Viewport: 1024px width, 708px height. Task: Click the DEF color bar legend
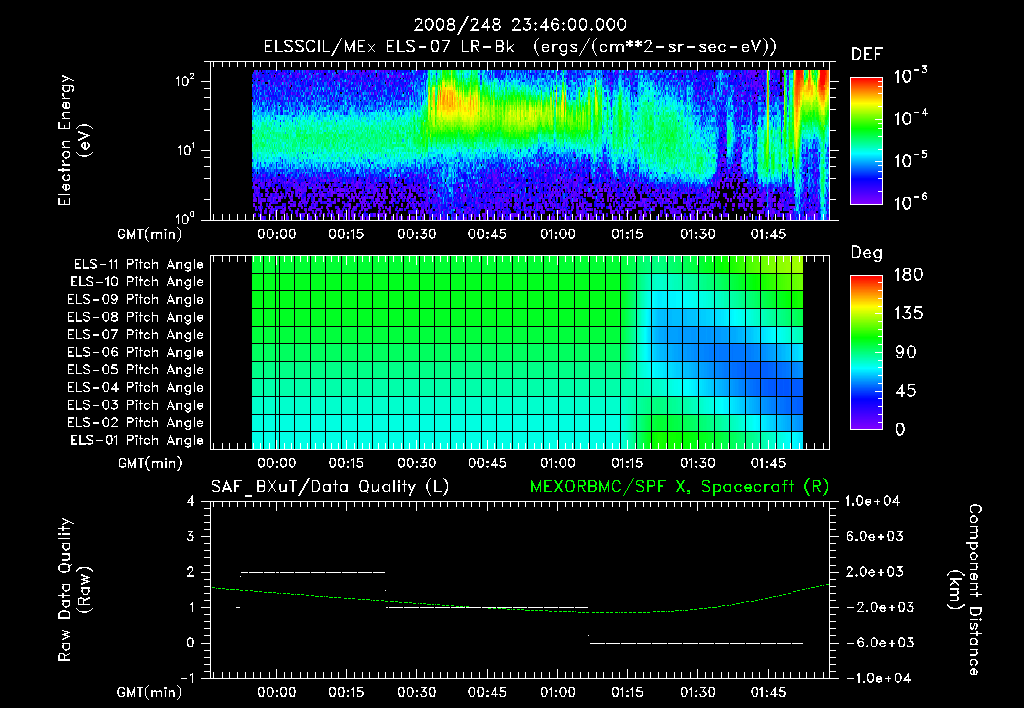[866, 140]
